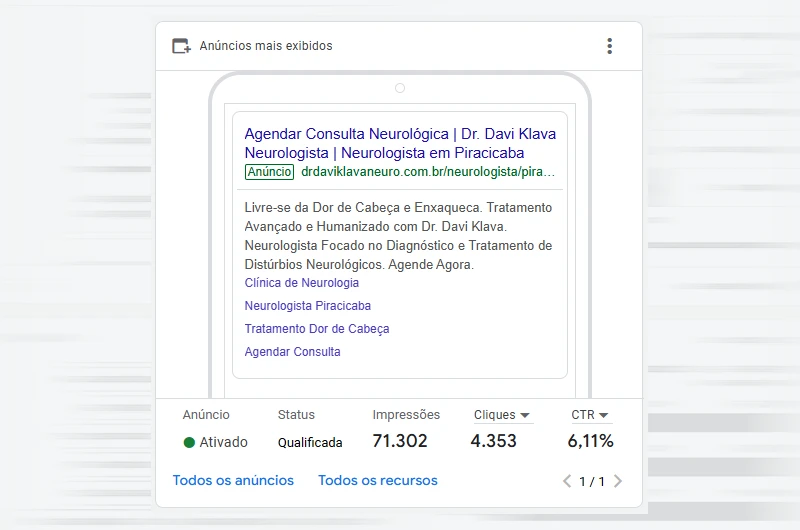This screenshot has width=800, height=530.
Task: Expand the Cliques metric dropdown
Action: pos(502,415)
